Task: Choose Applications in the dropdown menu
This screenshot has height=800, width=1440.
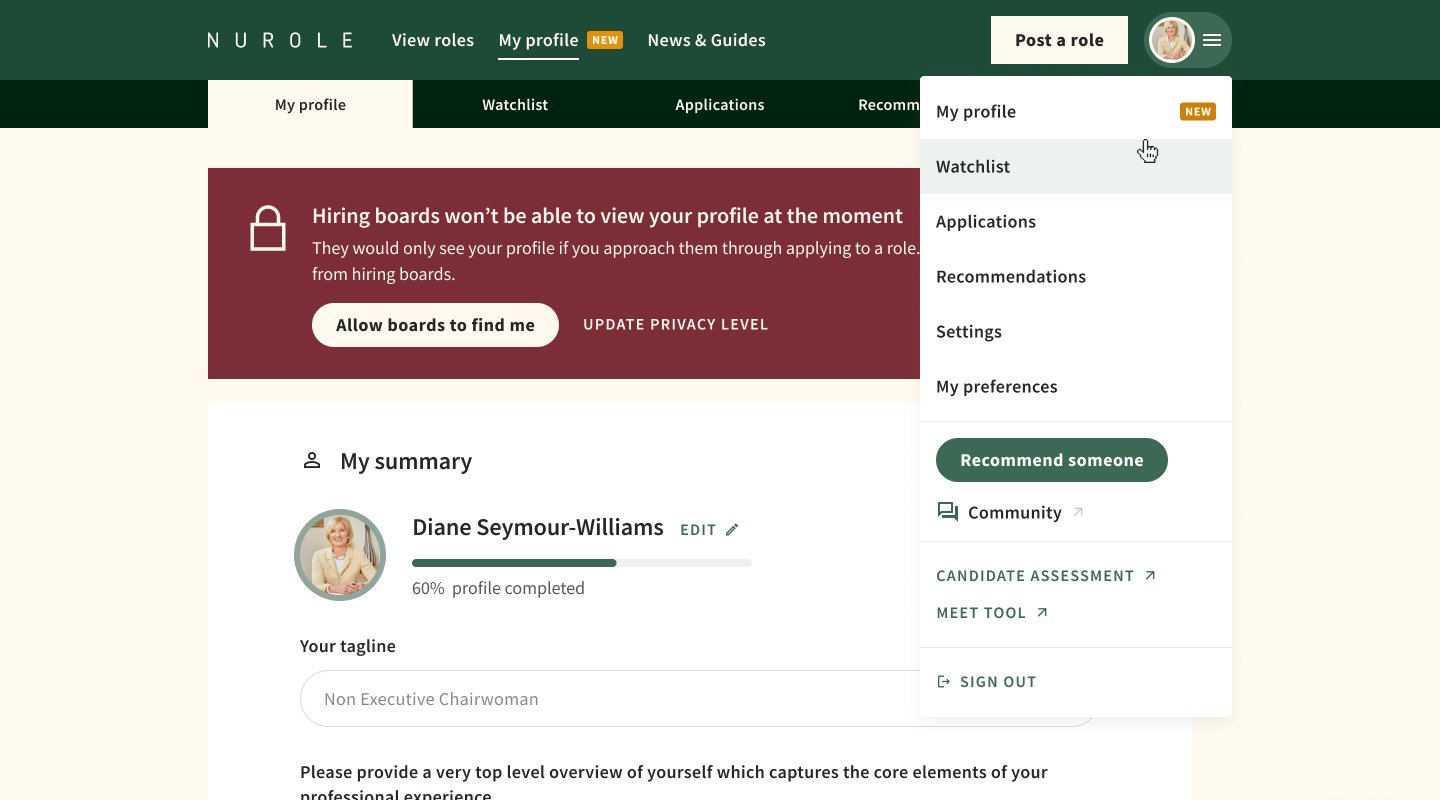Action: [x=1076, y=221]
